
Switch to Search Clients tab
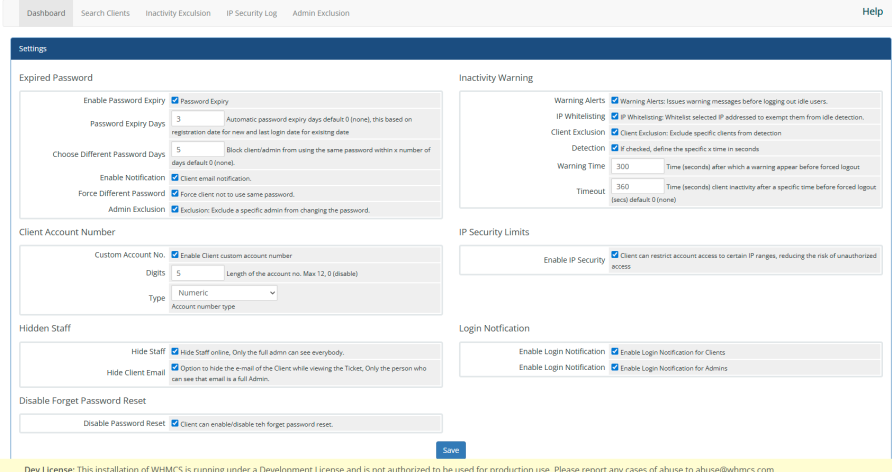point(105,13)
